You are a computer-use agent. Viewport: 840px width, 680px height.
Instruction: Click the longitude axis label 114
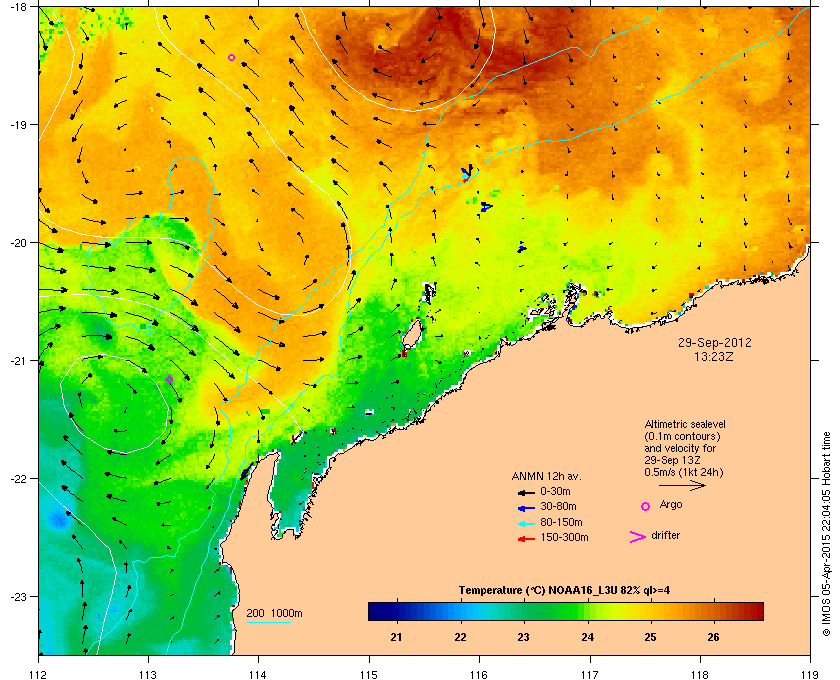pos(258,674)
